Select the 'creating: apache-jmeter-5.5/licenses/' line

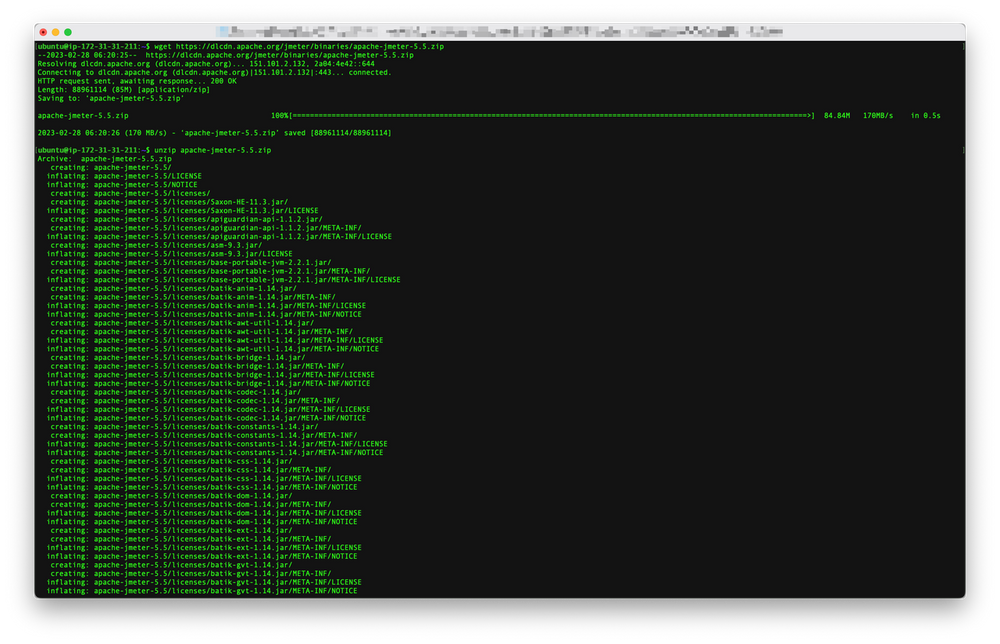click(130, 194)
